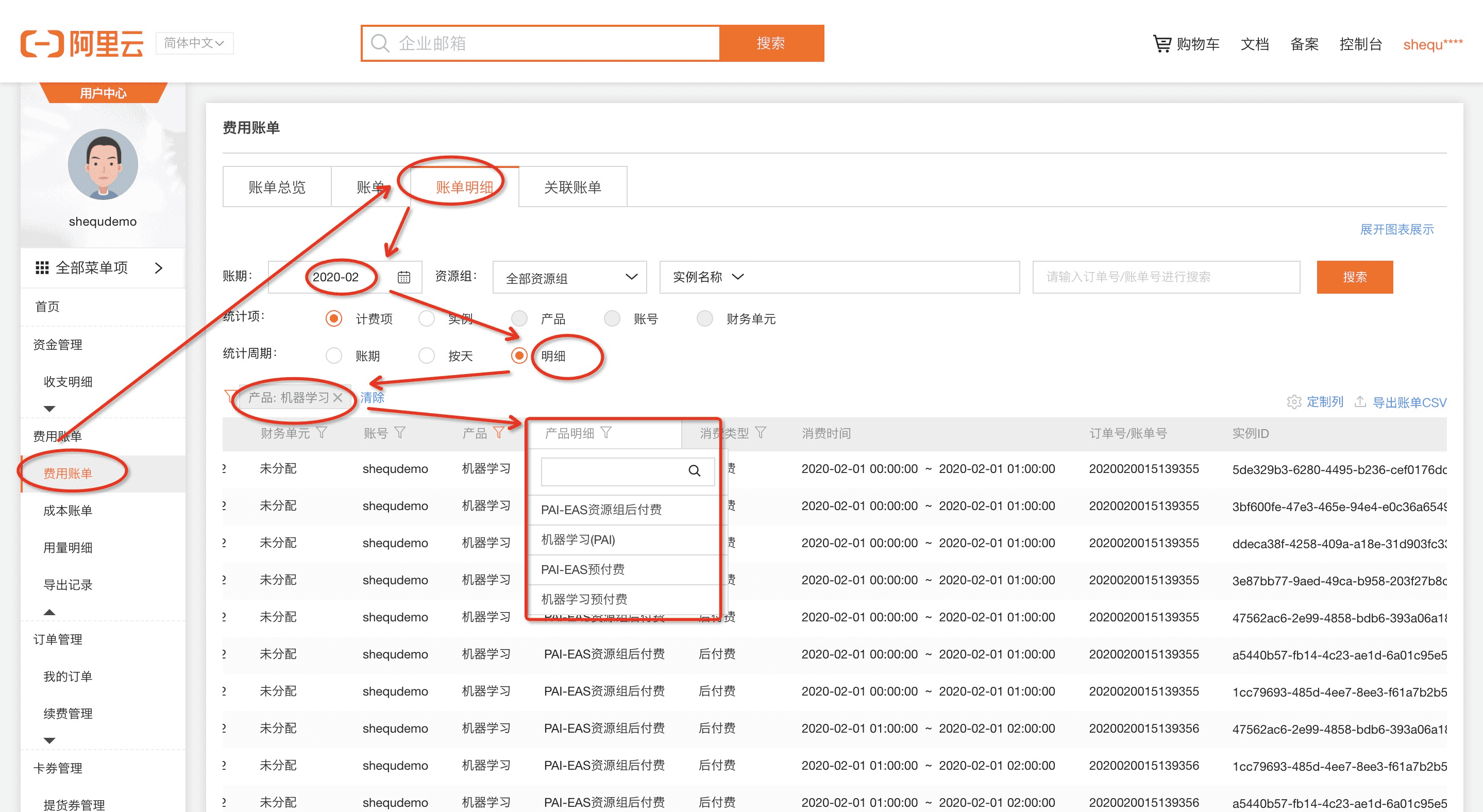Open the 全部资源组 dropdown

click(570, 277)
